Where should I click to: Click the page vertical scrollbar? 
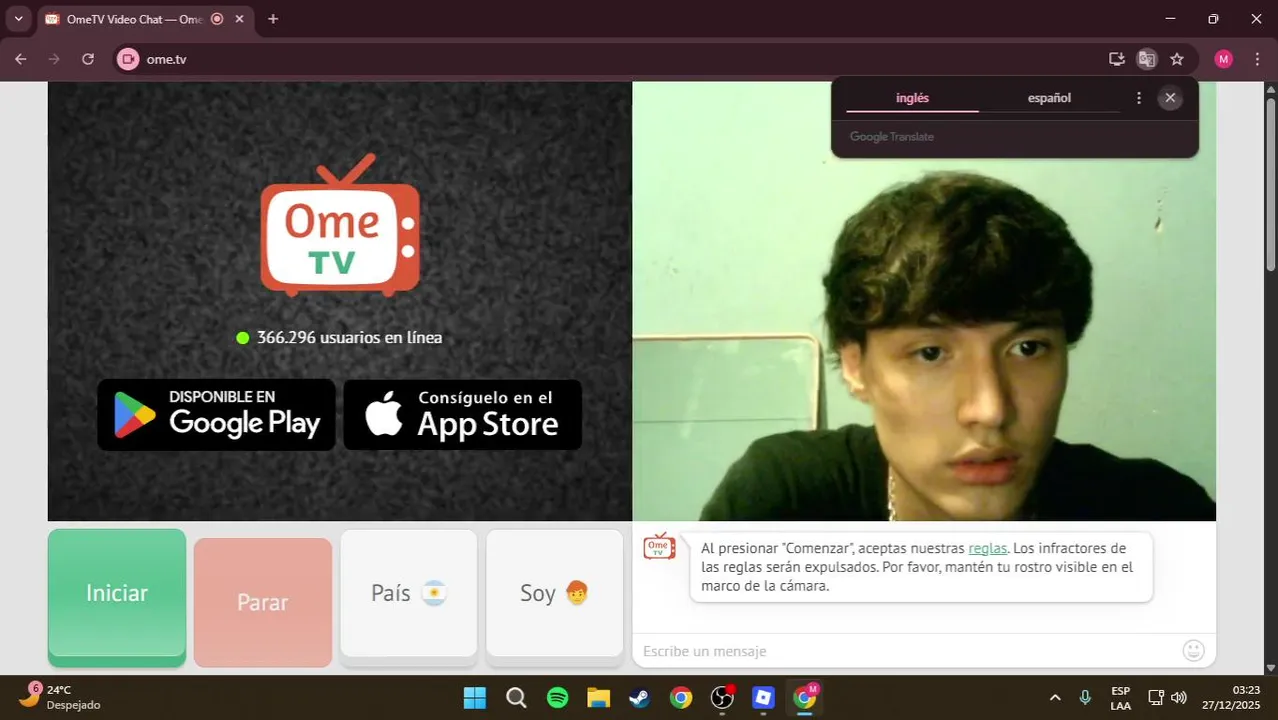tap(1271, 183)
